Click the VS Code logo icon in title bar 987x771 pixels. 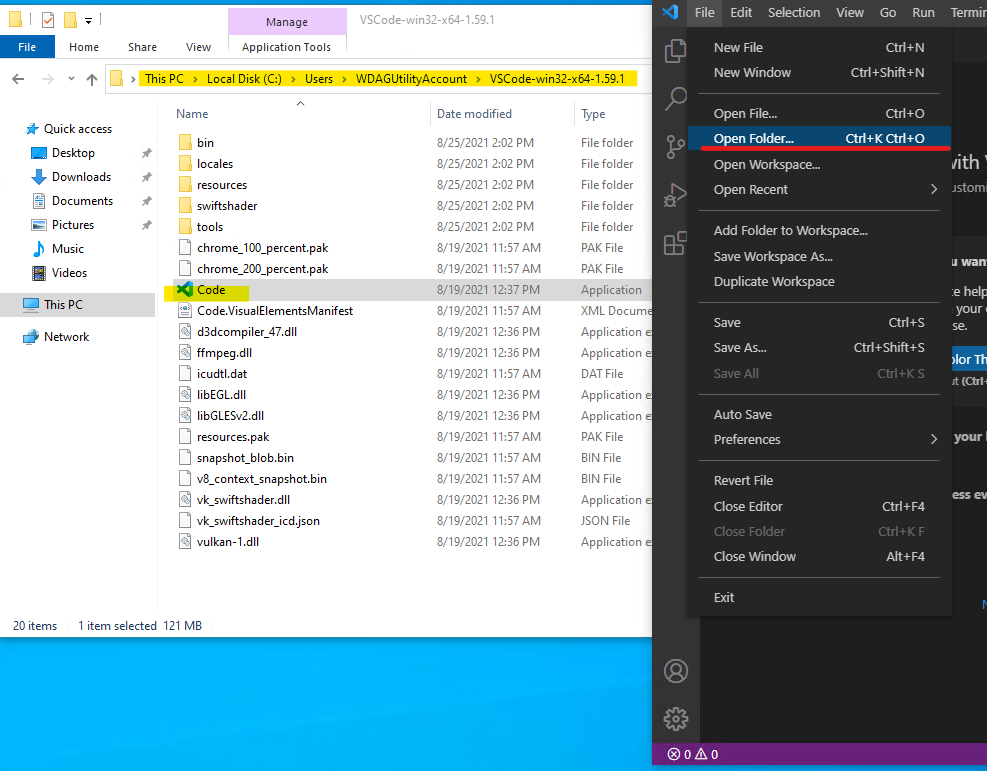pyautogui.click(x=670, y=12)
